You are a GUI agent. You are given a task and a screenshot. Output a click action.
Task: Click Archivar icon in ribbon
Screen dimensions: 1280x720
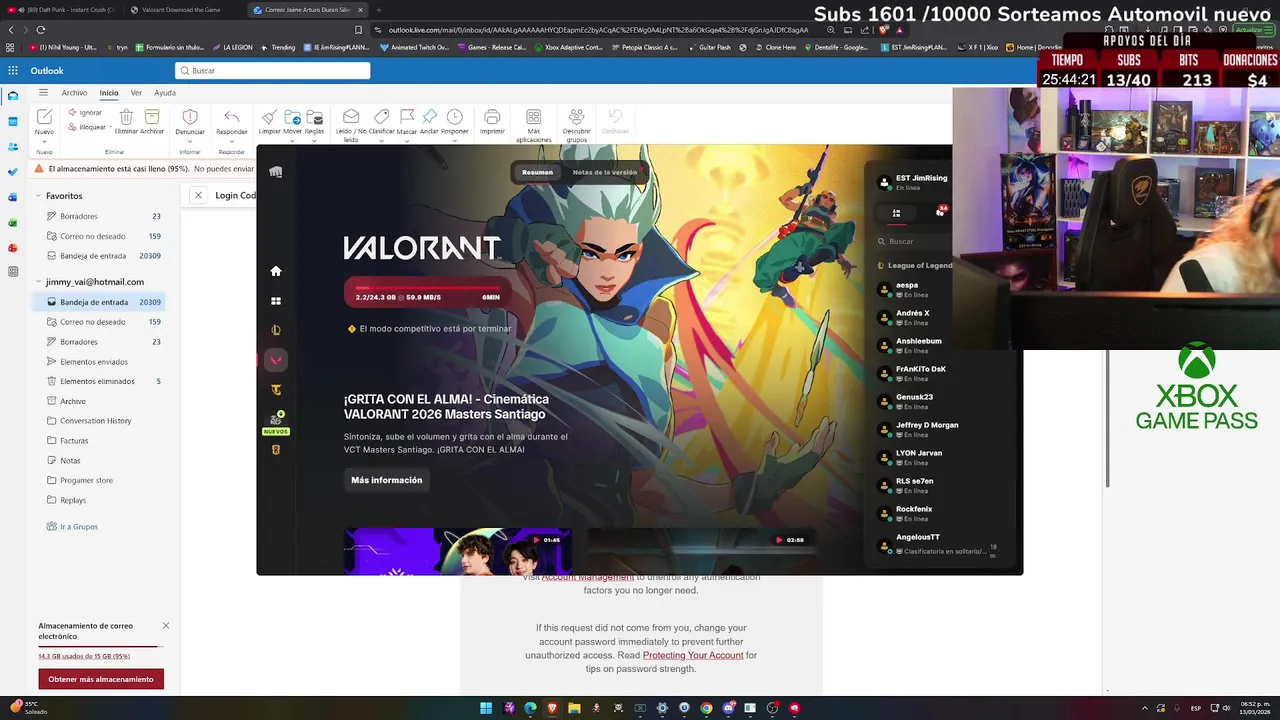tap(152, 117)
